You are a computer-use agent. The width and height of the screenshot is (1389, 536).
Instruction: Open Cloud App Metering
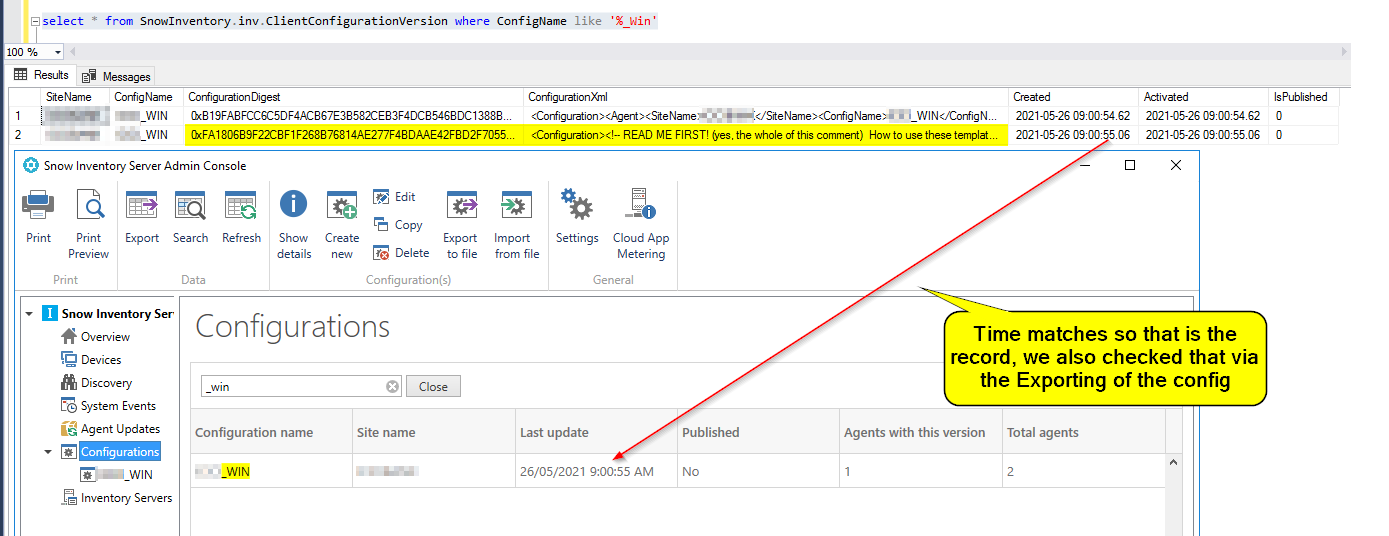click(x=641, y=225)
